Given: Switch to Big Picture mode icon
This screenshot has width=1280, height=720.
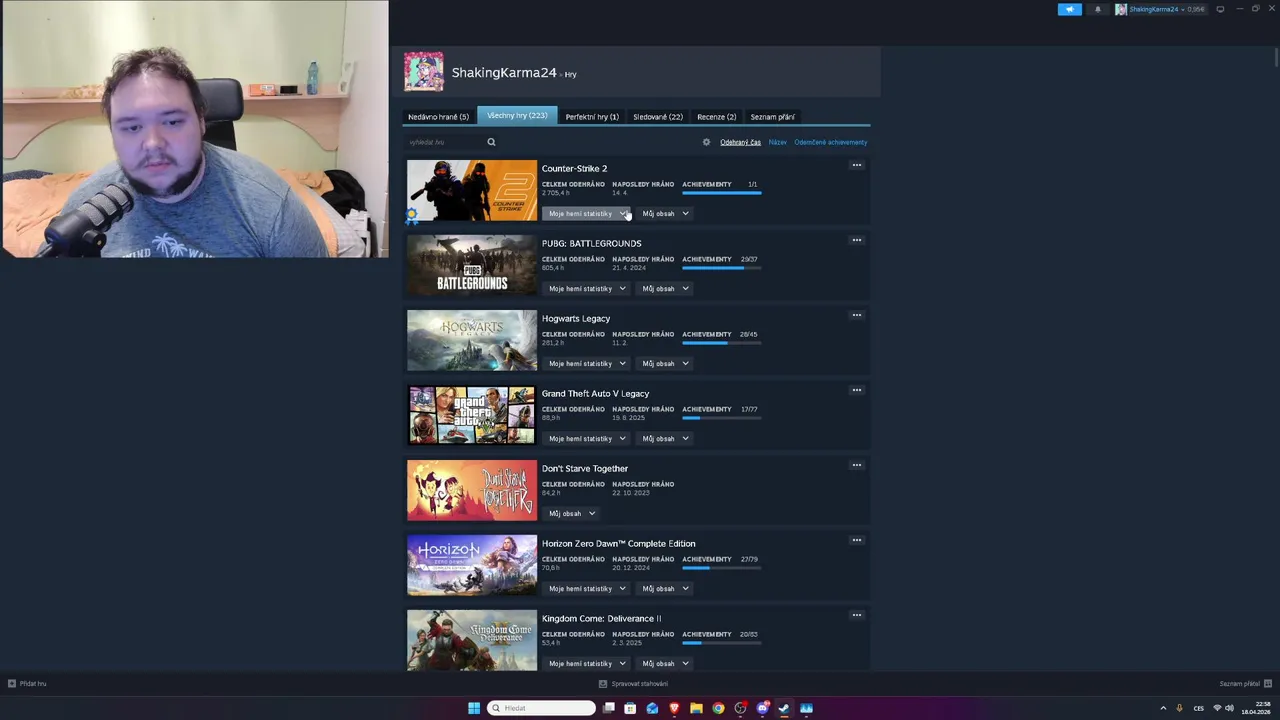Looking at the screenshot, I should pyautogui.click(x=1220, y=9).
